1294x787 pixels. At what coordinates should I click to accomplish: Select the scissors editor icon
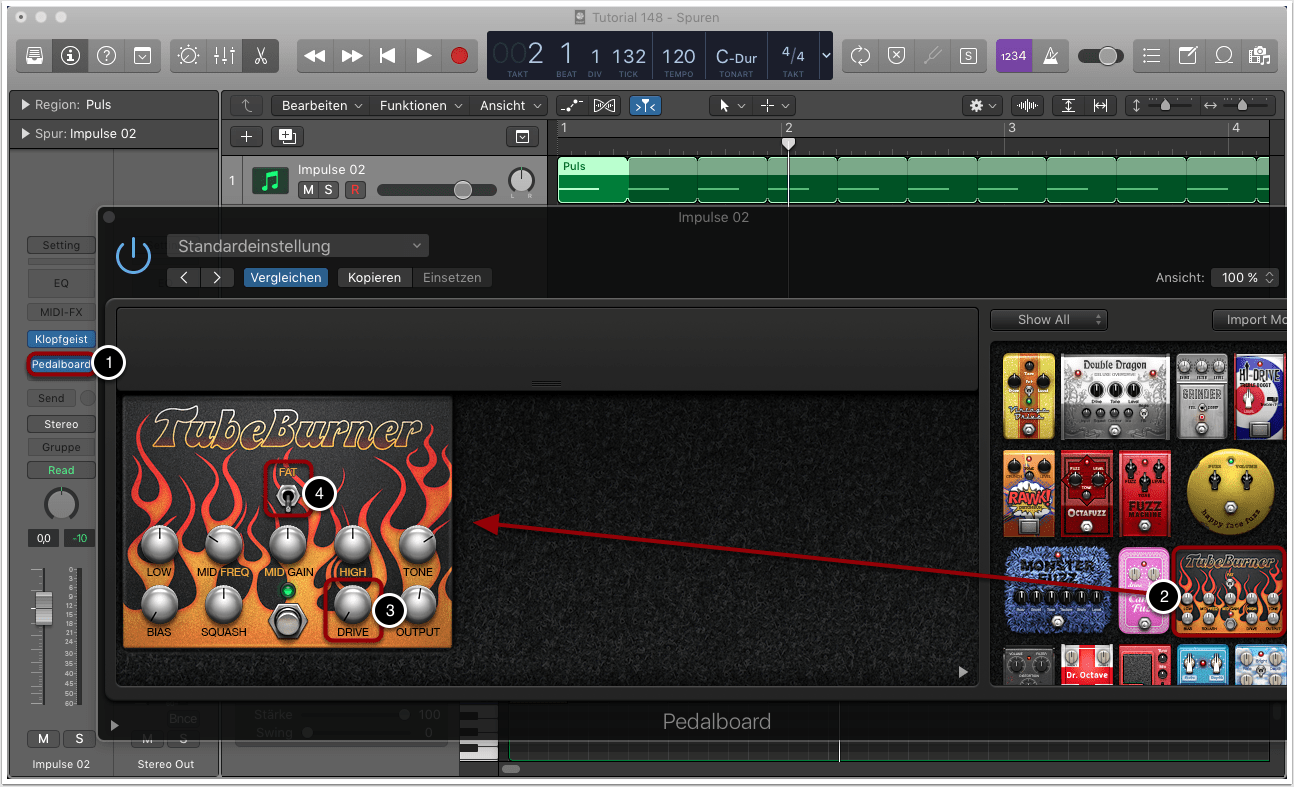(260, 56)
